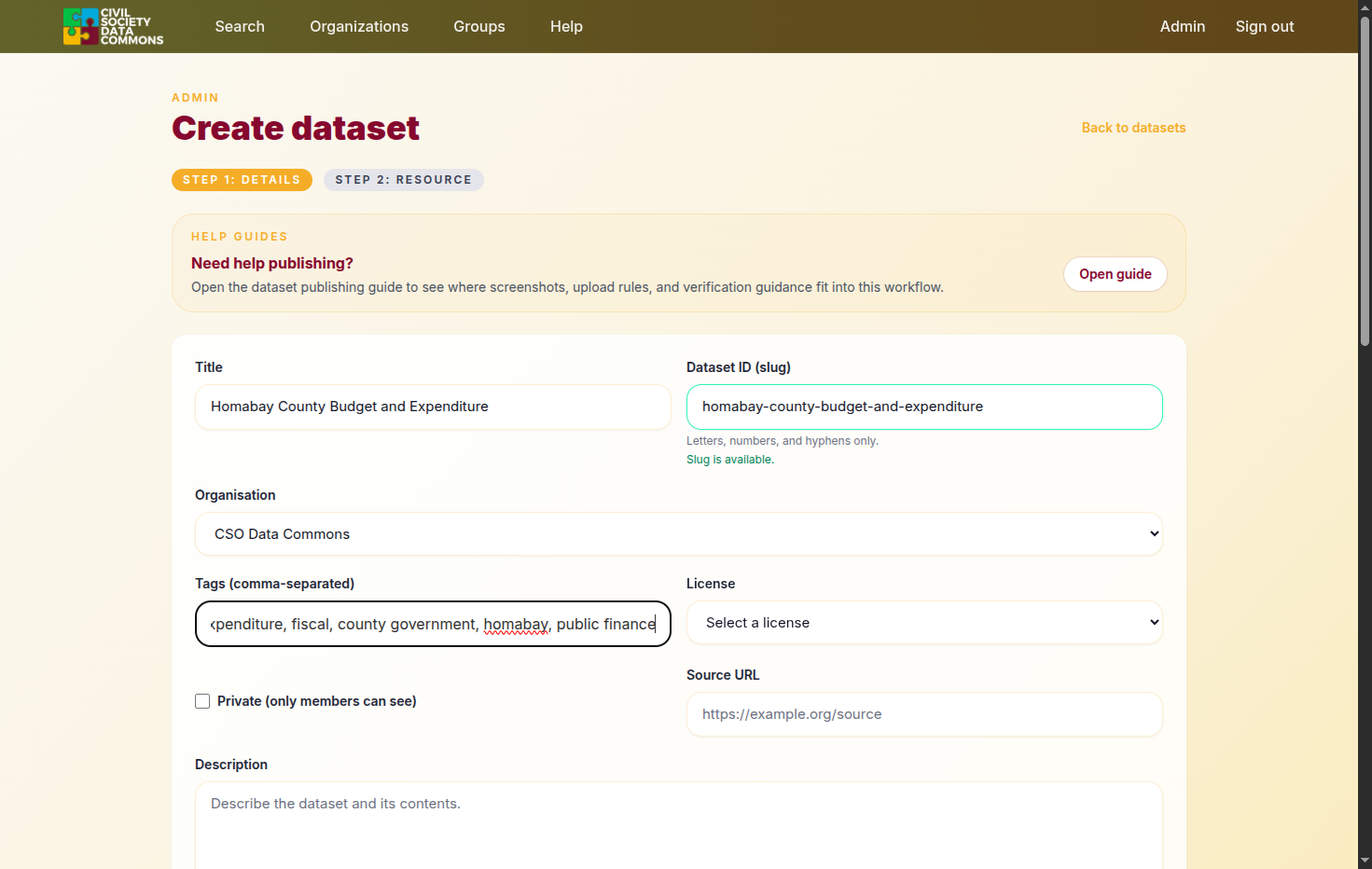Follow the Back to datasets link
Viewport: 1372px width, 869px height.
coord(1133,128)
